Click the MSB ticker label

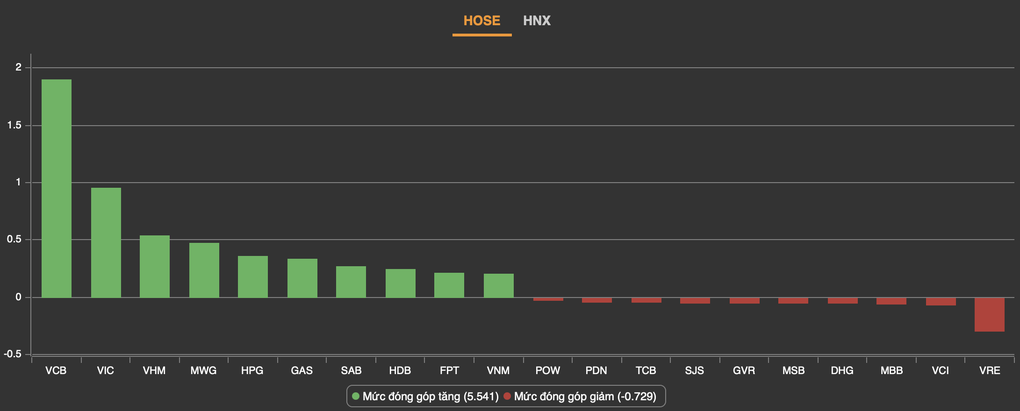pyautogui.click(x=793, y=371)
